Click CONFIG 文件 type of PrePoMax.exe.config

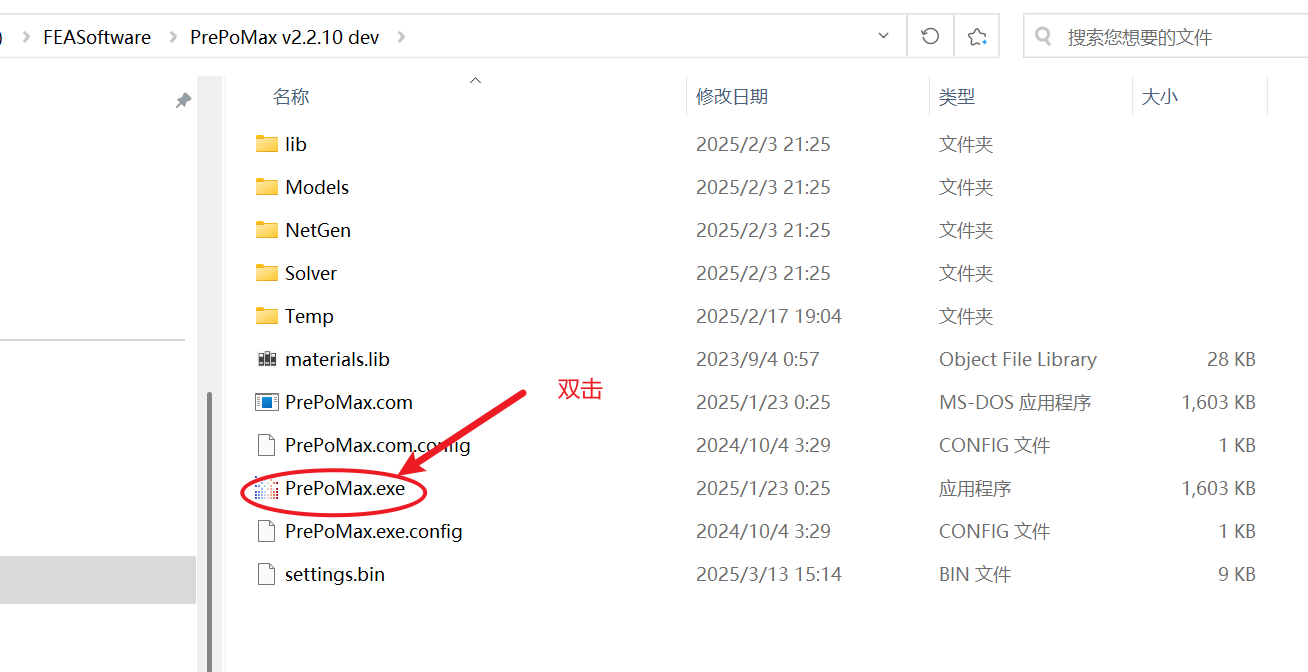pyautogui.click(x=995, y=531)
